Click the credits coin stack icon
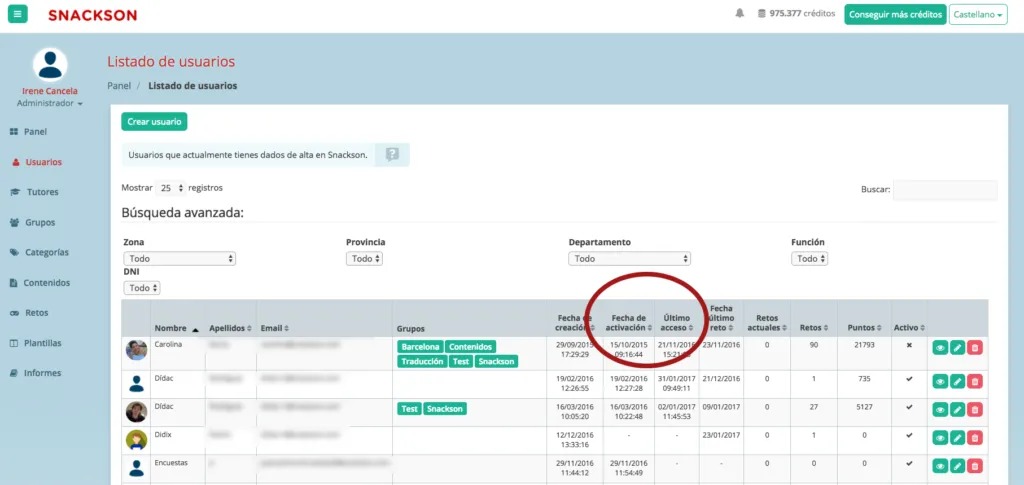This screenshot has width=1024, height=485. pyautogui.click(x=761, y=14)
